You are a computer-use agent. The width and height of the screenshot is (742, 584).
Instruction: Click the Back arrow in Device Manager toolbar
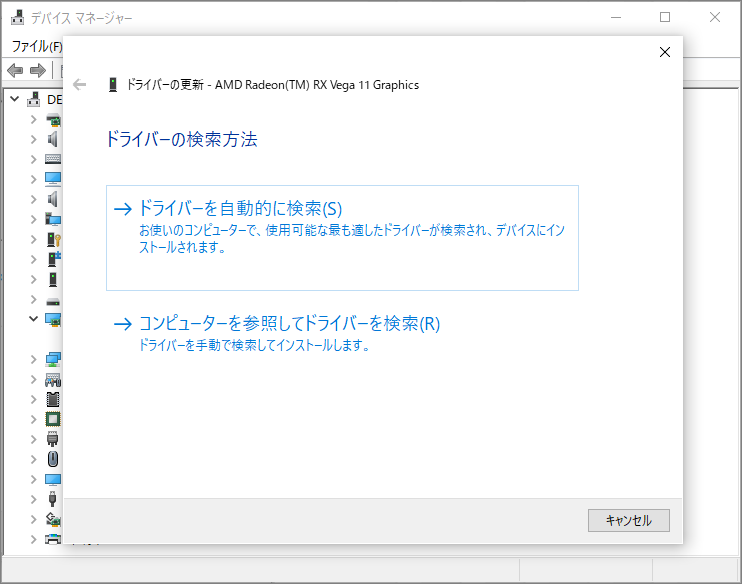(x=15, y=71)
